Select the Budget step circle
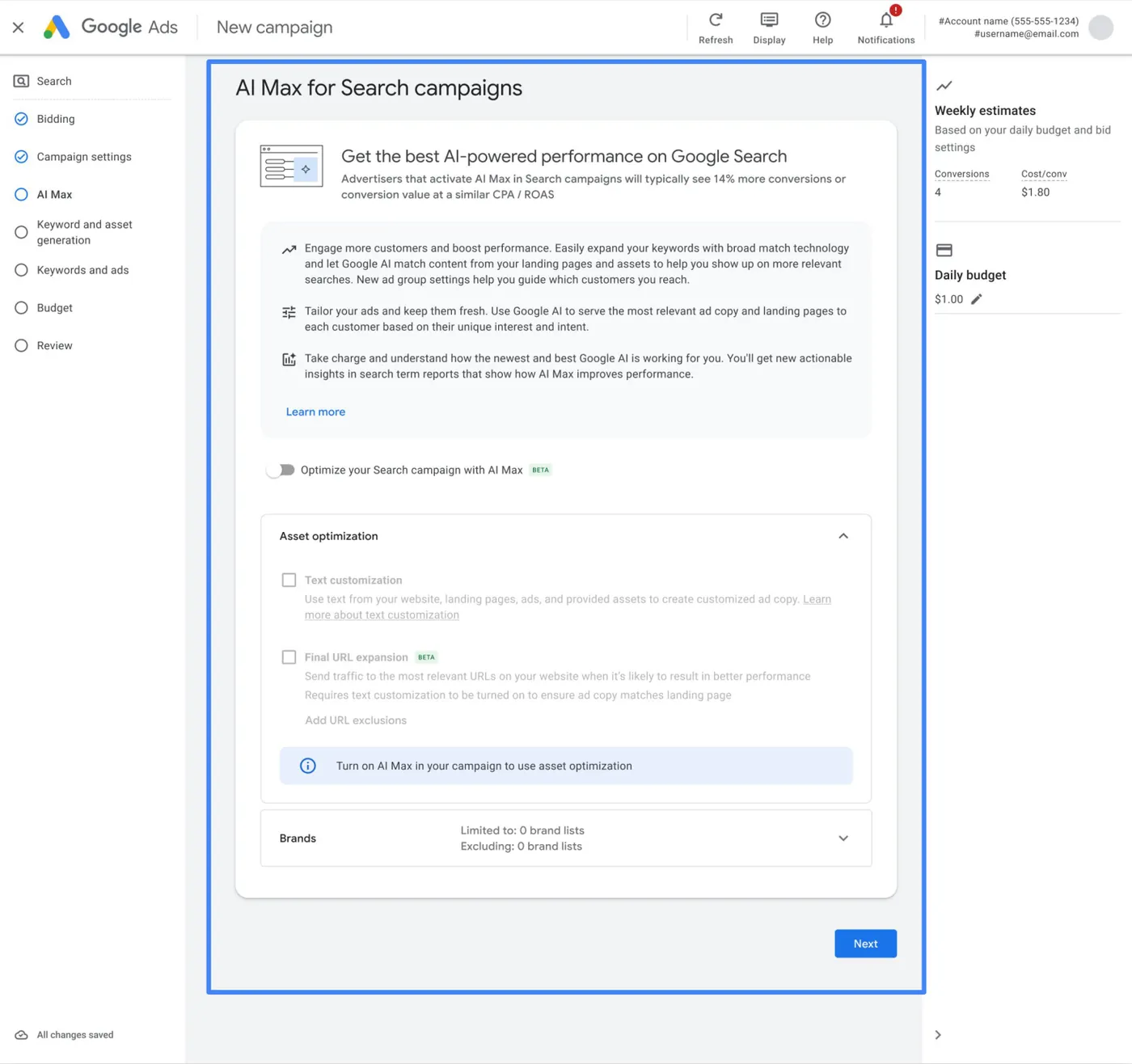Screen dimensions: 1132x1064 click(22, 308)
